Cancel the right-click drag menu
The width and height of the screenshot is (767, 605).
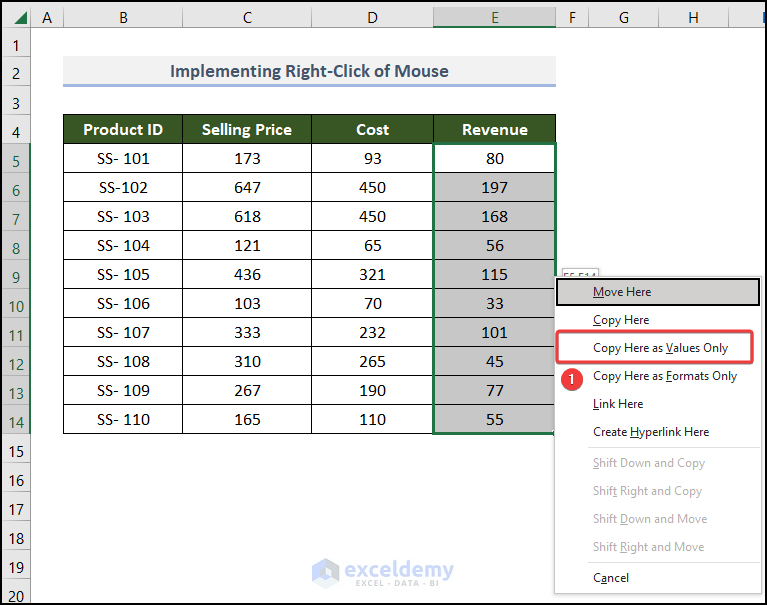coord(611,578)
